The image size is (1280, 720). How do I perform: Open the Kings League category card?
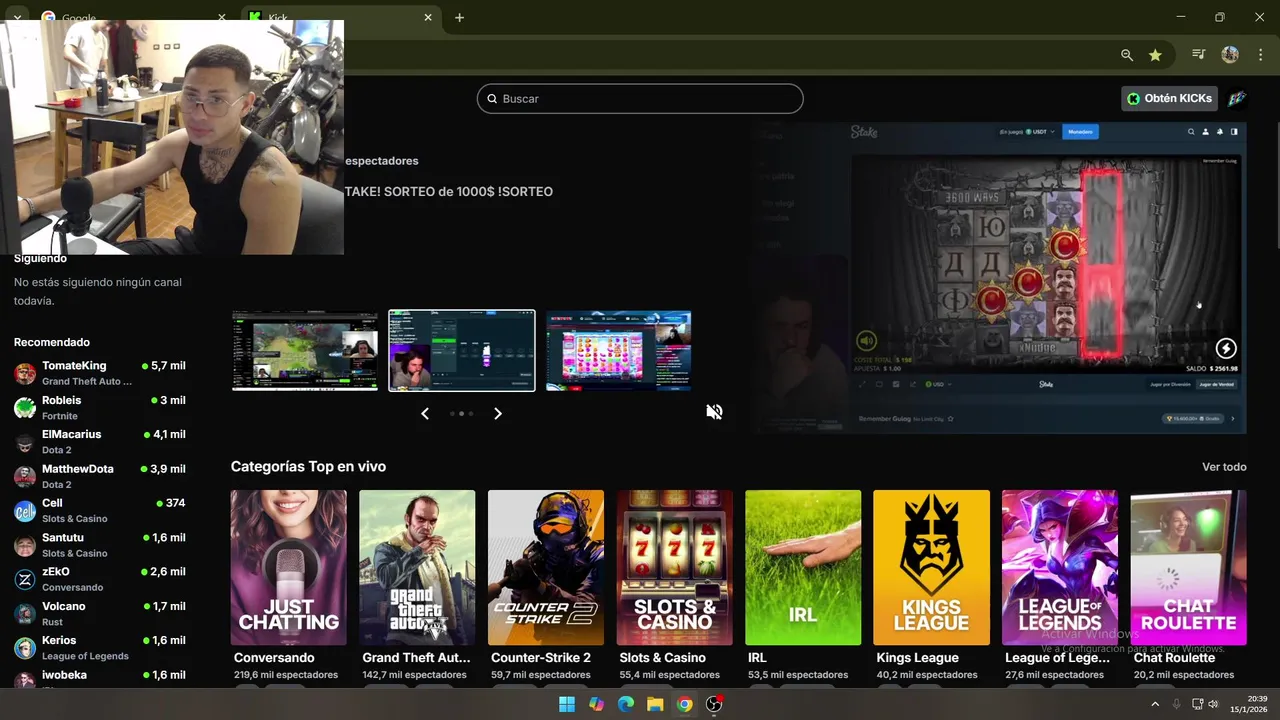pyautogui.click(x=931, y=567)
